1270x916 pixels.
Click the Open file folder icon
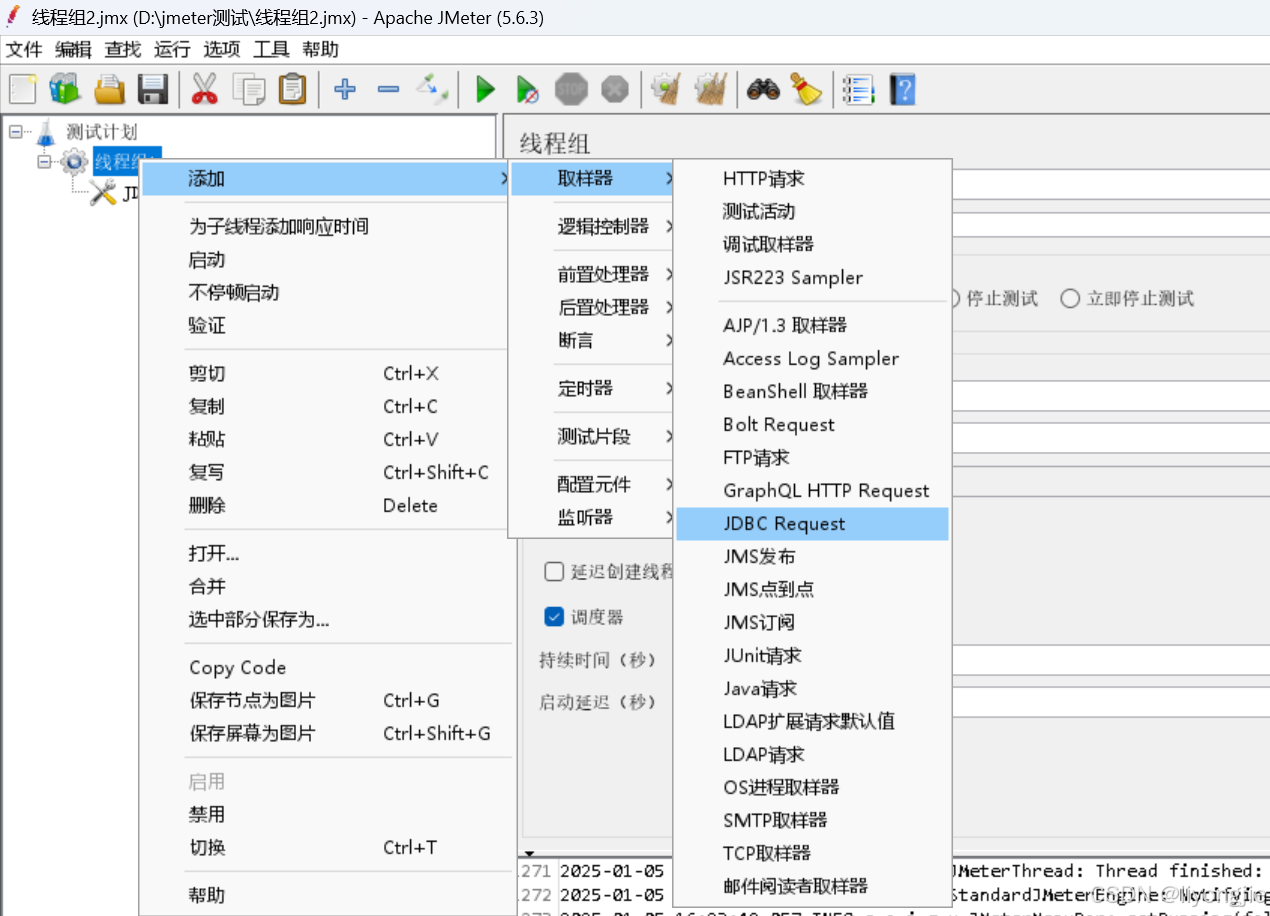109,90
